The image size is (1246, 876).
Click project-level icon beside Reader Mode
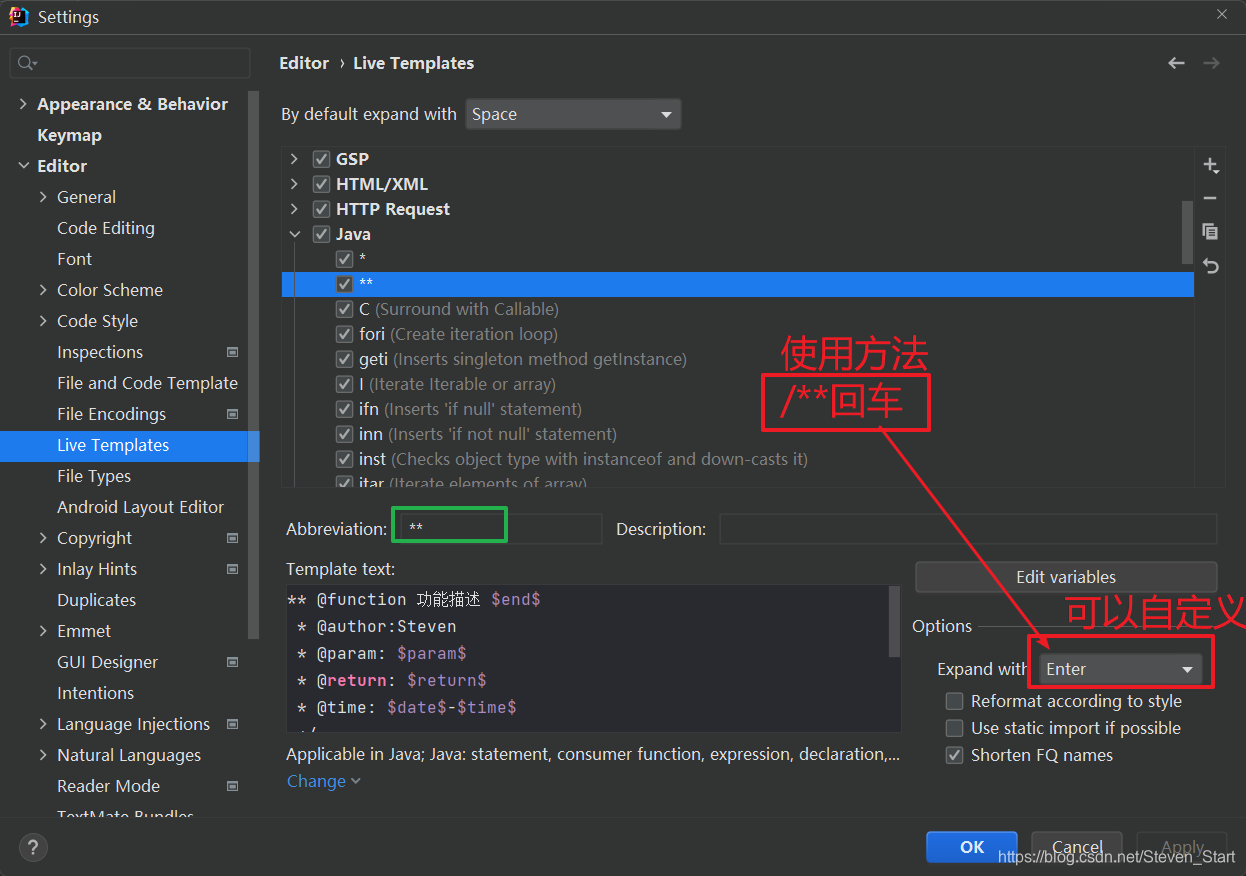[x=233, y=786]
